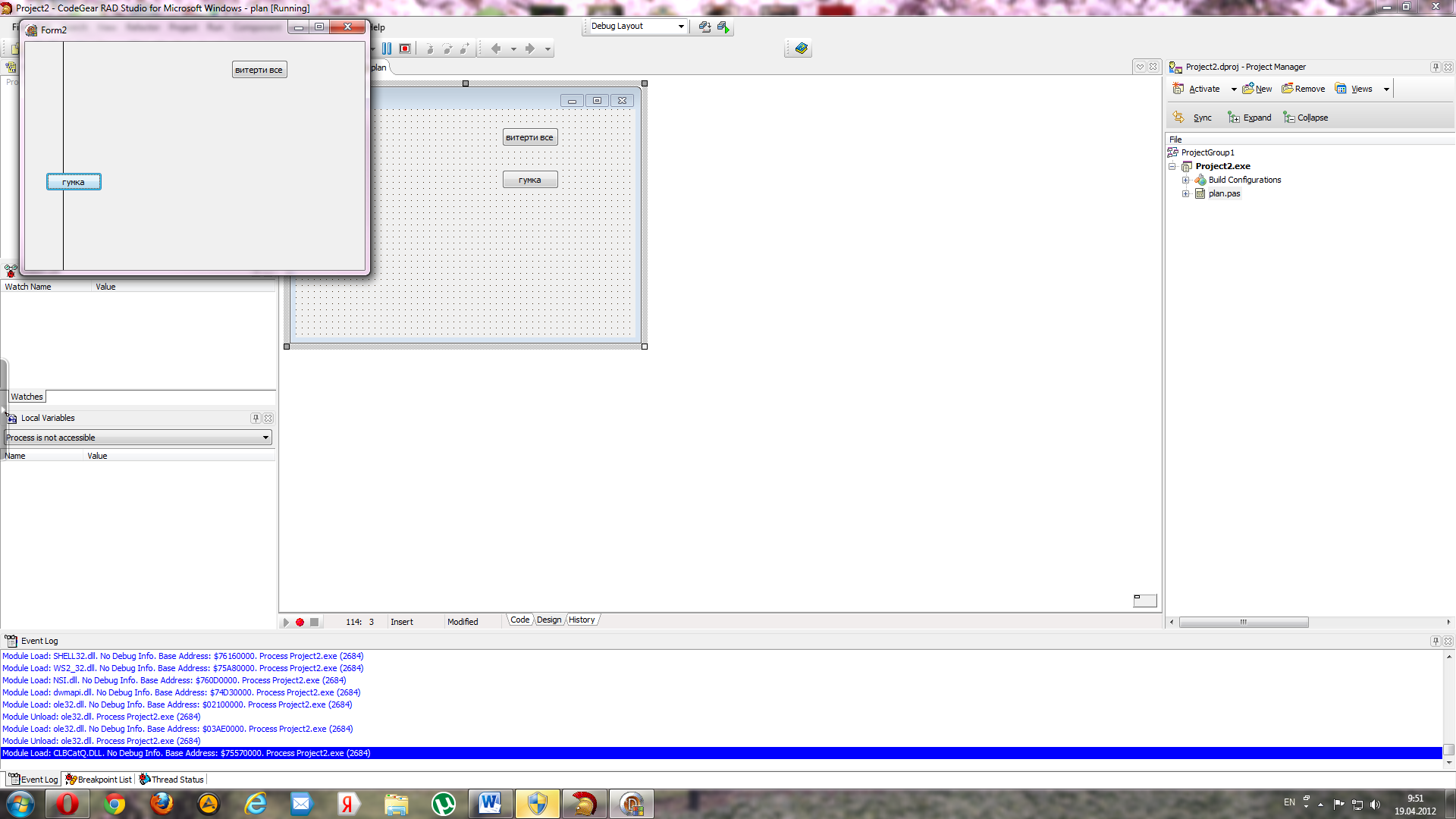Navigate back with the left arrow

pos(496,49)
